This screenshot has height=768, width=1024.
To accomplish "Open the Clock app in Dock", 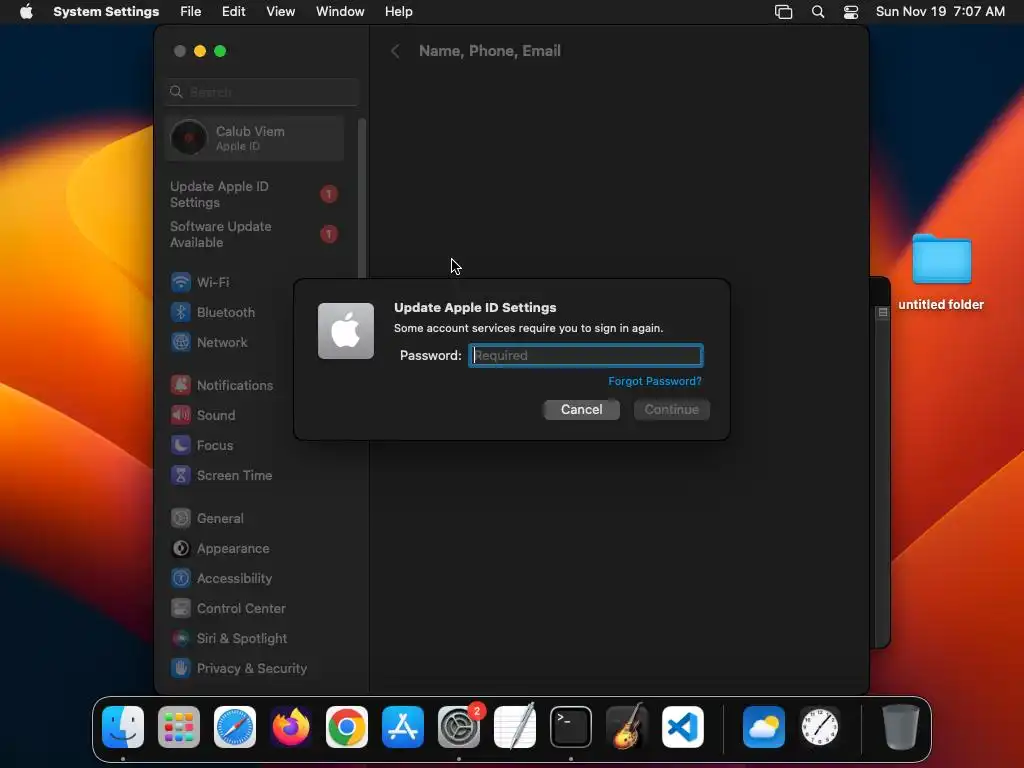I will (820, 727).
